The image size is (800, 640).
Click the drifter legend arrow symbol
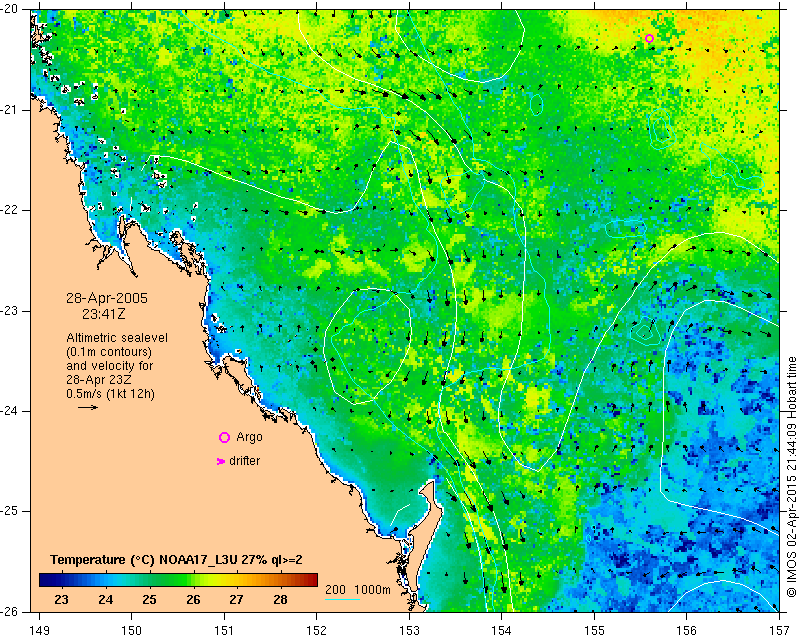(x=221, y=461)
